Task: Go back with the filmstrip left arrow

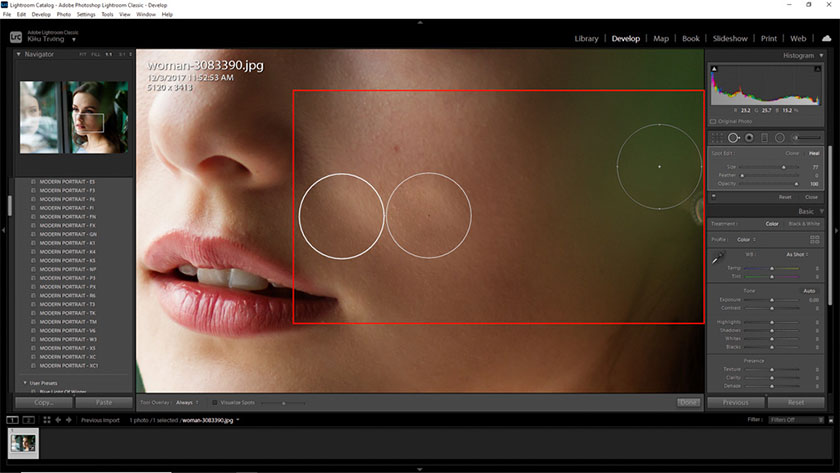Action: (x=58, y=420)
